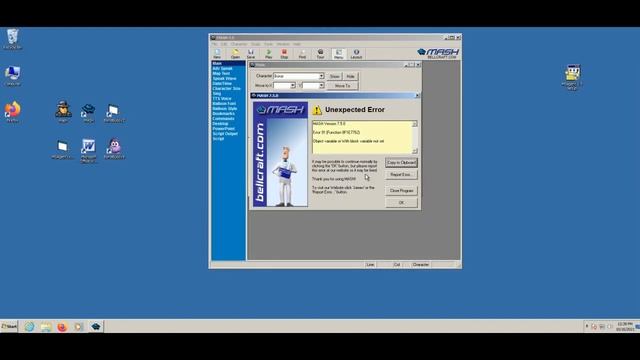
Task: Select the Recycle Bin desktop icon
Action: point(12,39)
